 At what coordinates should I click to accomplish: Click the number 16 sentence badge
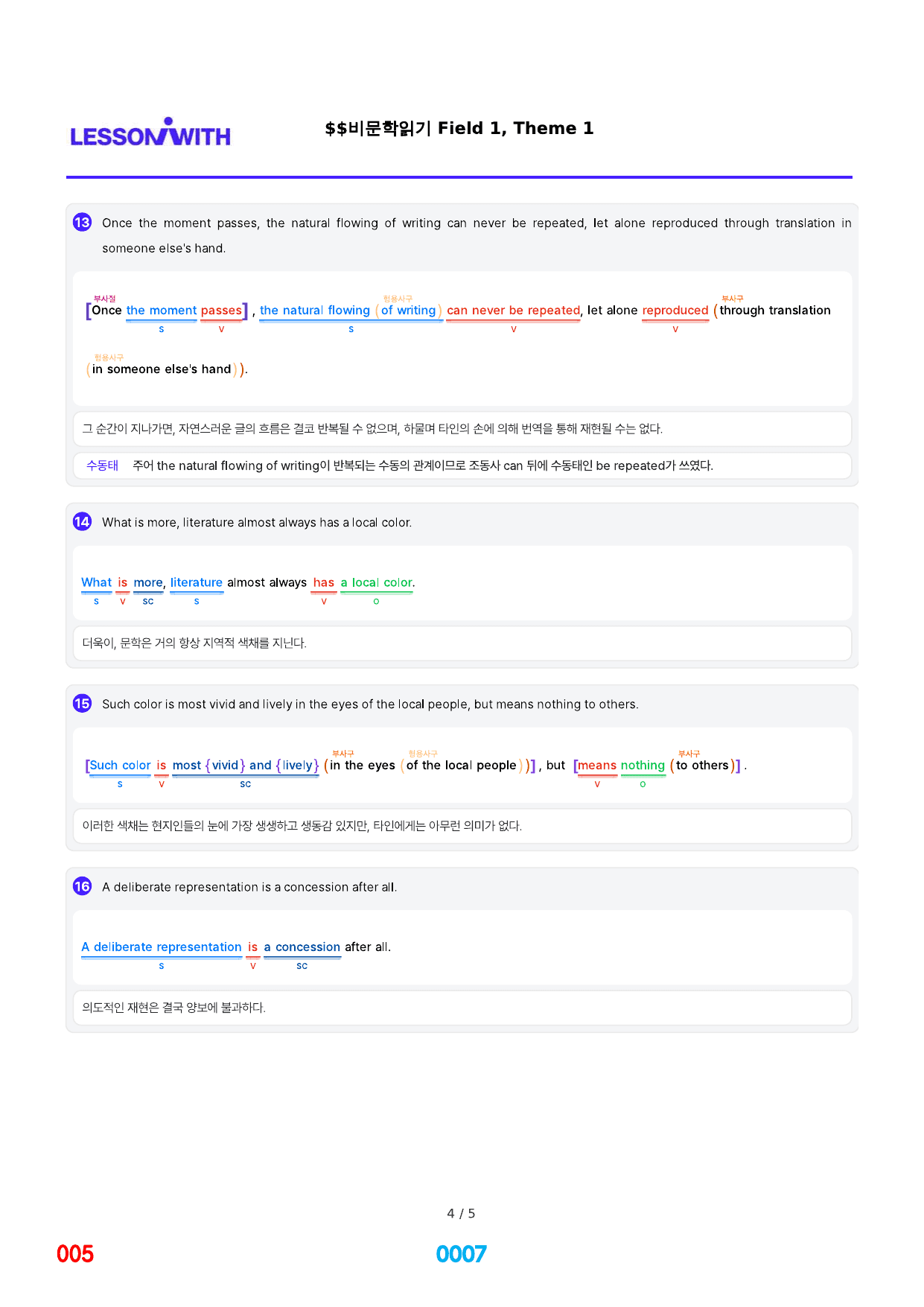pos(82,887)
